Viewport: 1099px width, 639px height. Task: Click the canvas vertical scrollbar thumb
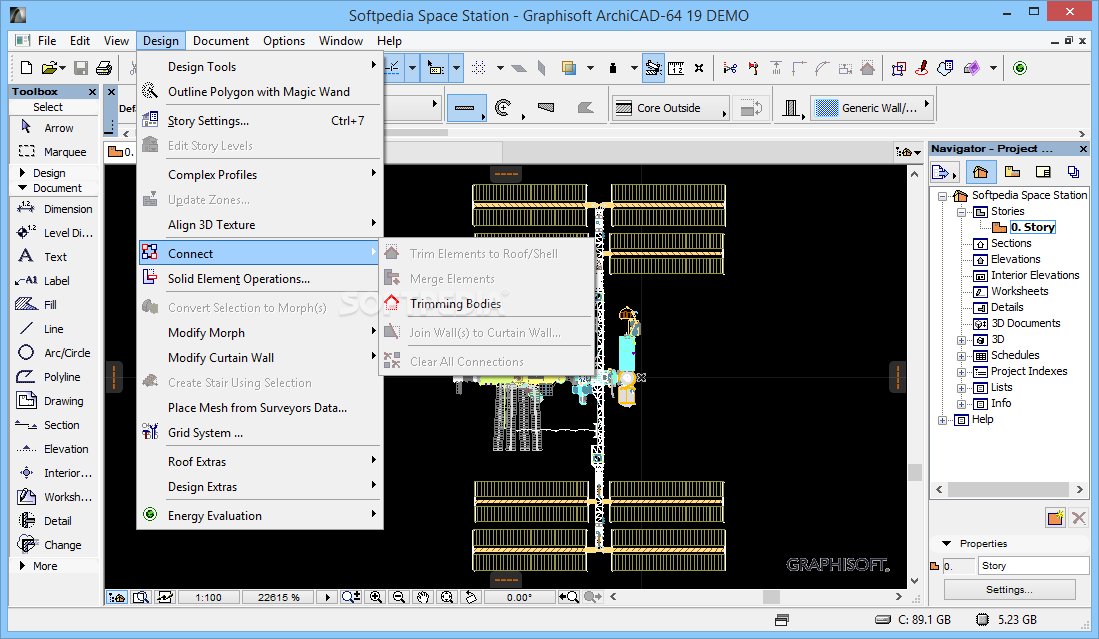[914, 472]
